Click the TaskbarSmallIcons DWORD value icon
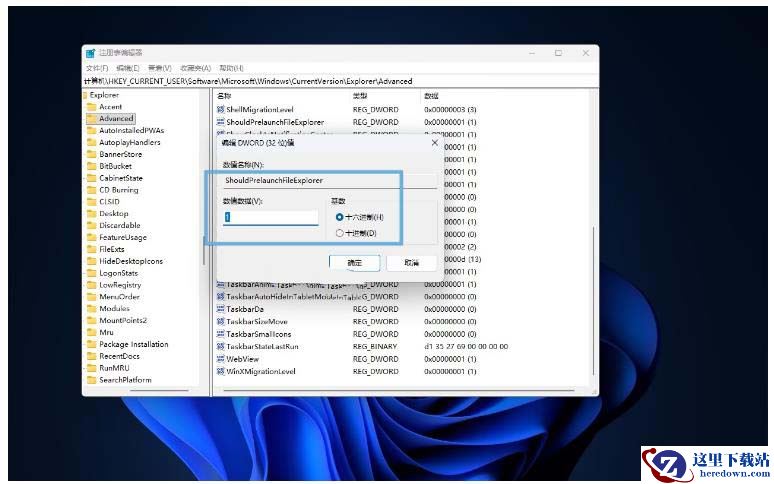The height and width of the screenshot is (484, 774). [220, 334]
